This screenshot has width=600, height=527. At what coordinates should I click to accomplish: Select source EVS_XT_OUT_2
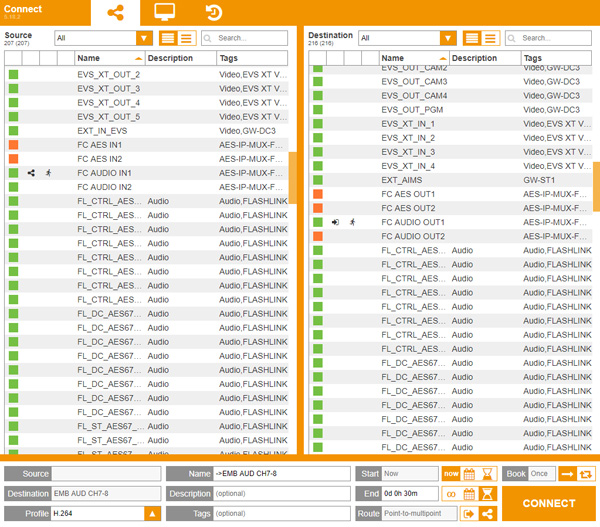pyautogui.click(x=147, y=75)
